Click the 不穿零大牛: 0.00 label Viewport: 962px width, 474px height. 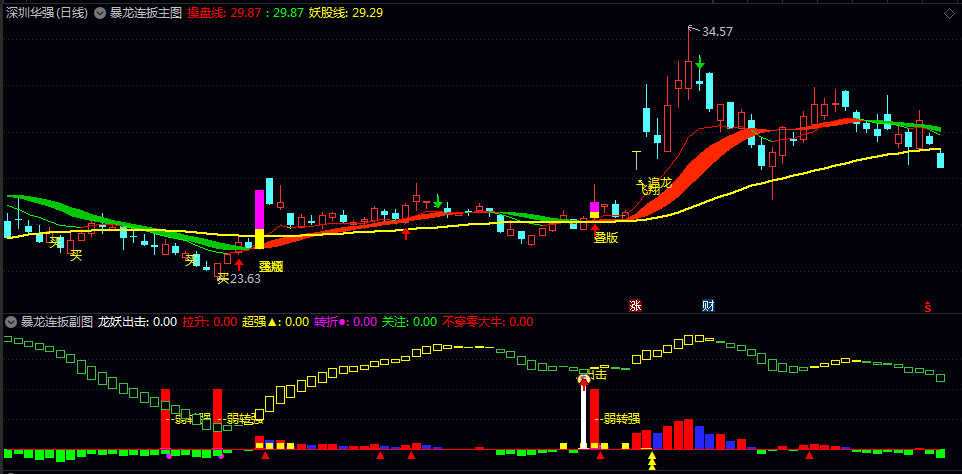488,322
